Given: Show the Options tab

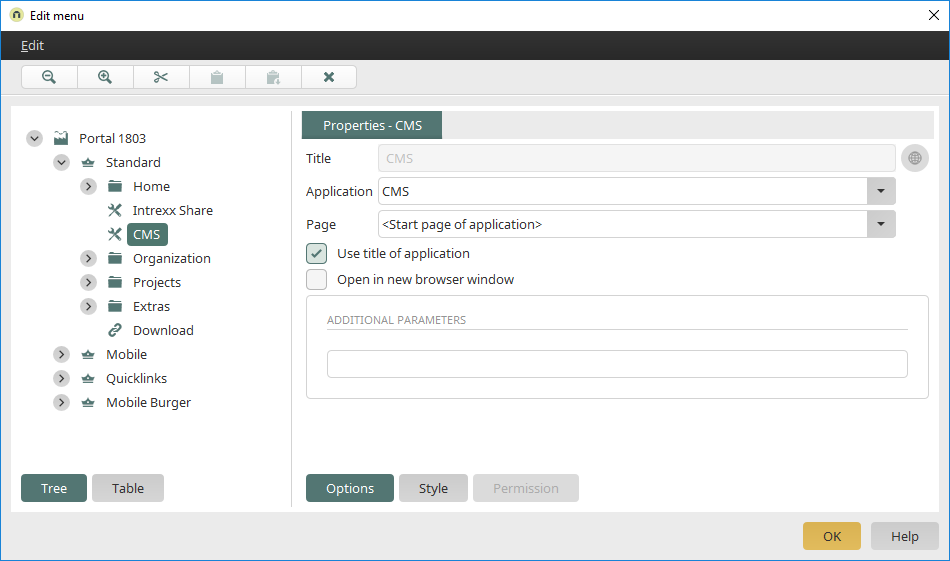Looking at the screenshot, I should point(350,488).
